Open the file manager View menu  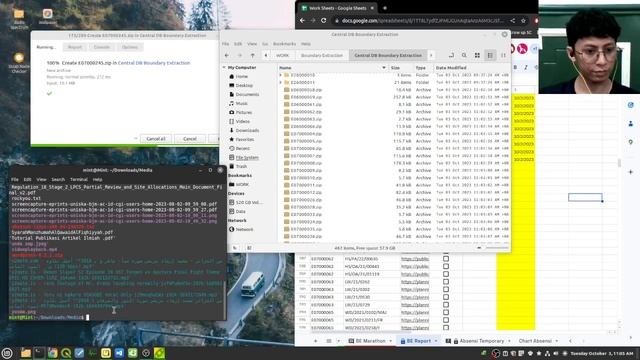pyautogui.click(x=252, y=44)
